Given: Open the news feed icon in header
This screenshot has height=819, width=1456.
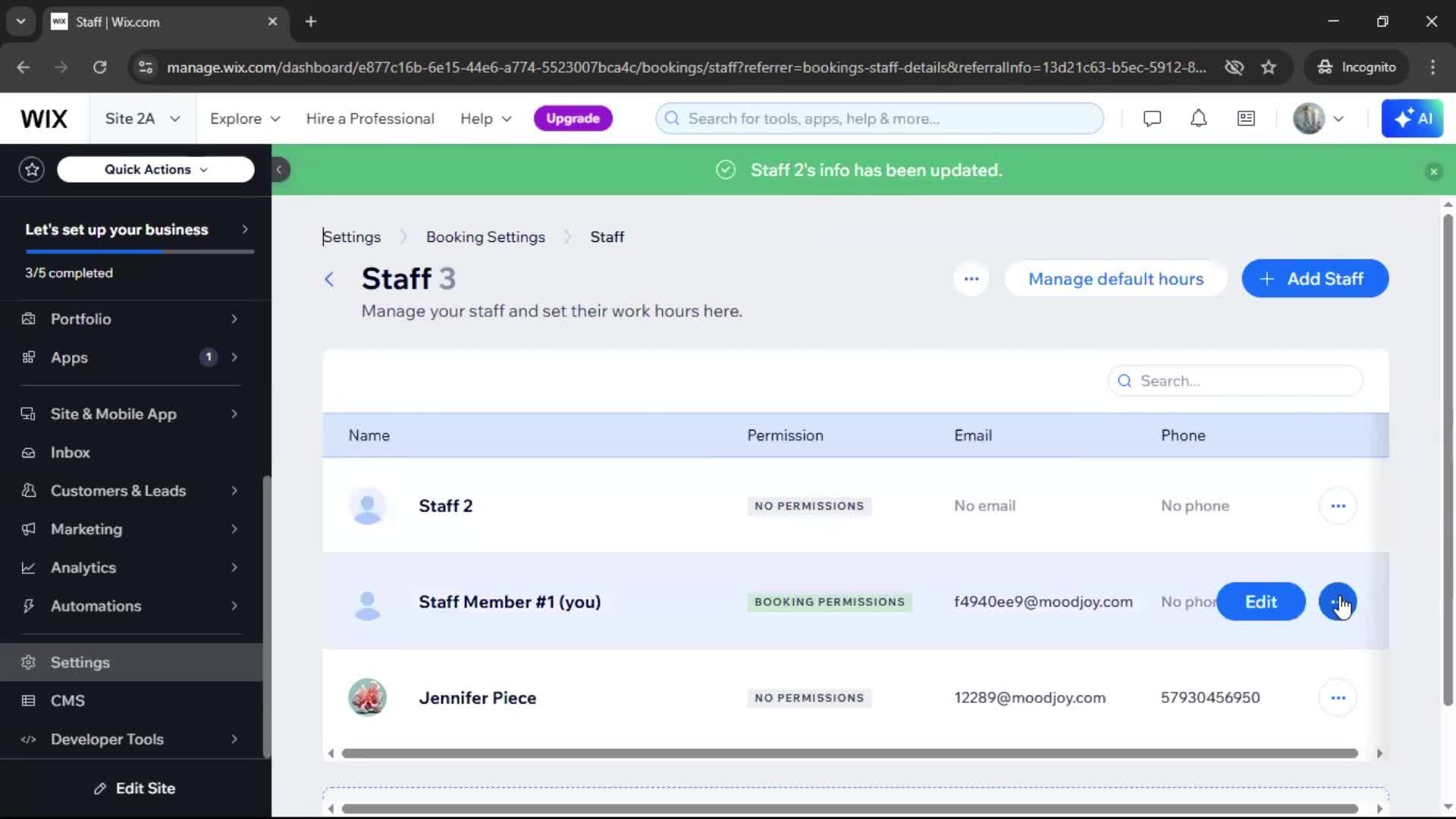Looking at the screenshot, I should (x=1246, y=119).
